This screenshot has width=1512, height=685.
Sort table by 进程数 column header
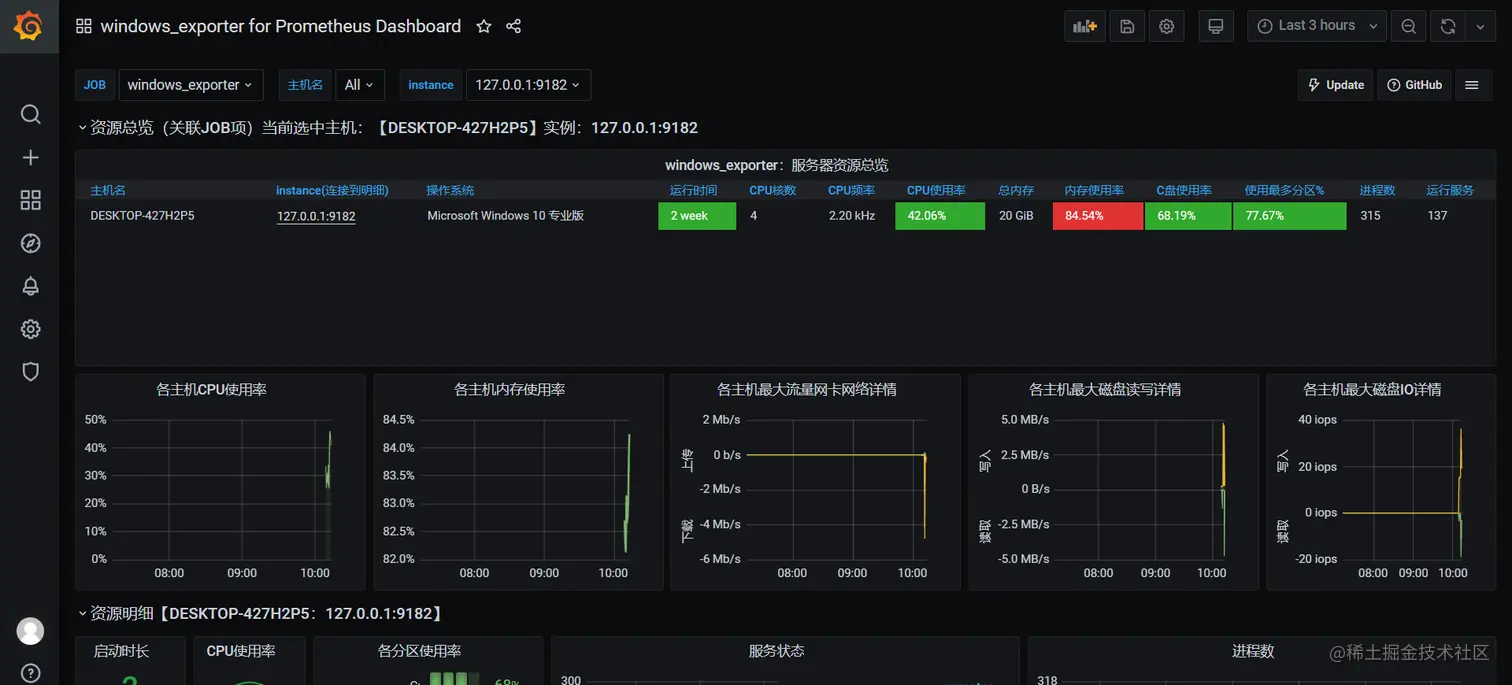pyautogui.click(x=1377, y=190)
